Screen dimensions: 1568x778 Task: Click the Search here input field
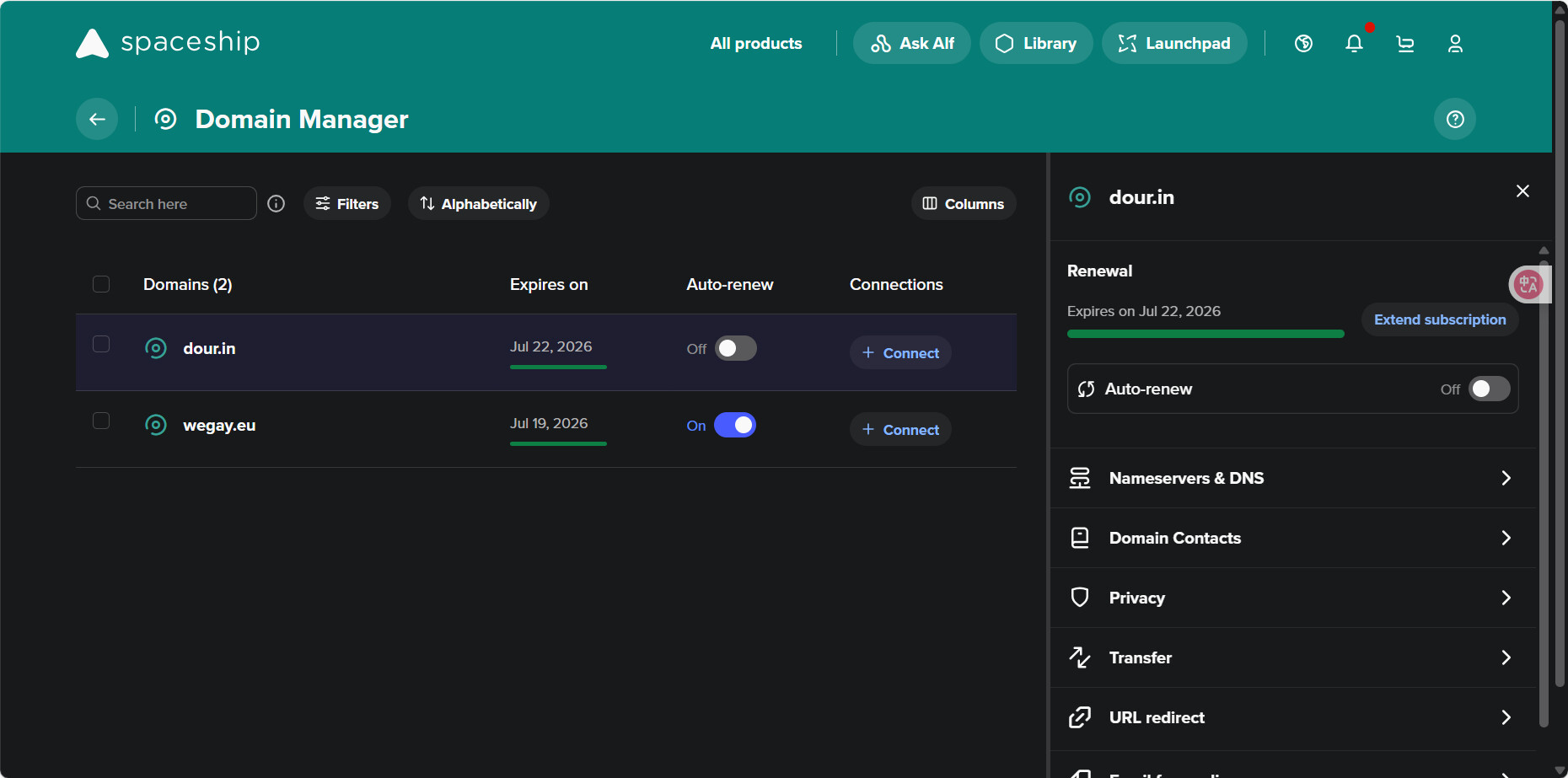tap(166, 203)
